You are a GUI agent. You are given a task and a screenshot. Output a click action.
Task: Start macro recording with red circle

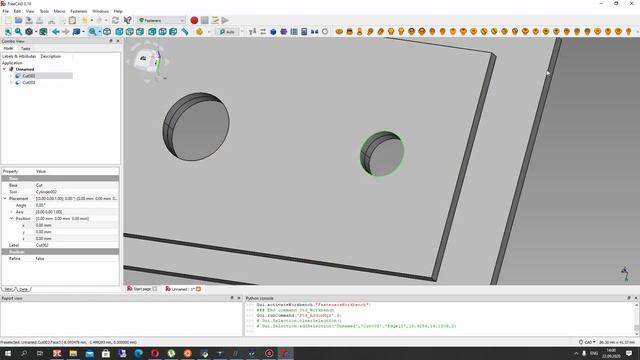(194, 20)
